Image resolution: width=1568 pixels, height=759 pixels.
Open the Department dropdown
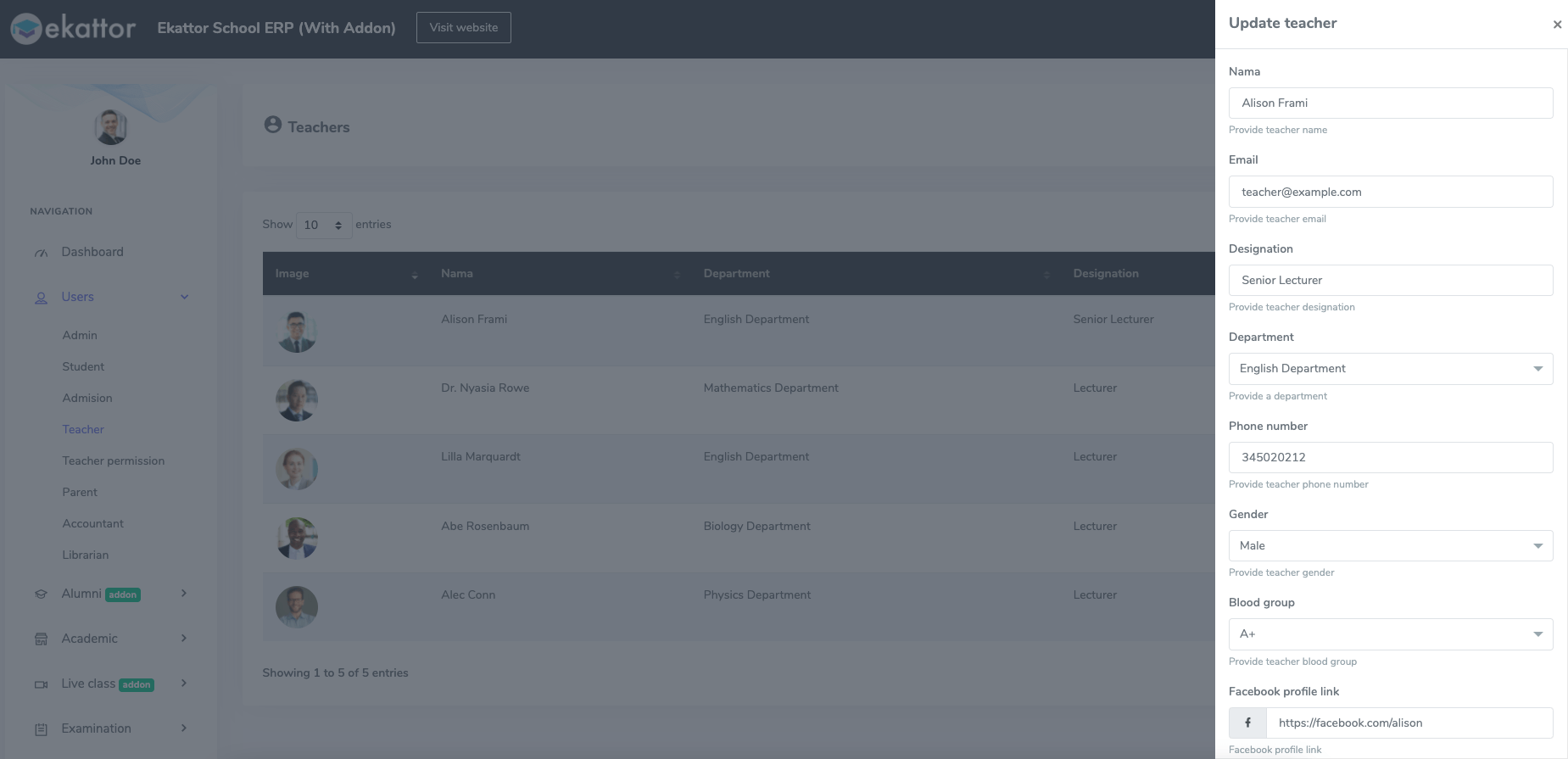pos(1390,369)
